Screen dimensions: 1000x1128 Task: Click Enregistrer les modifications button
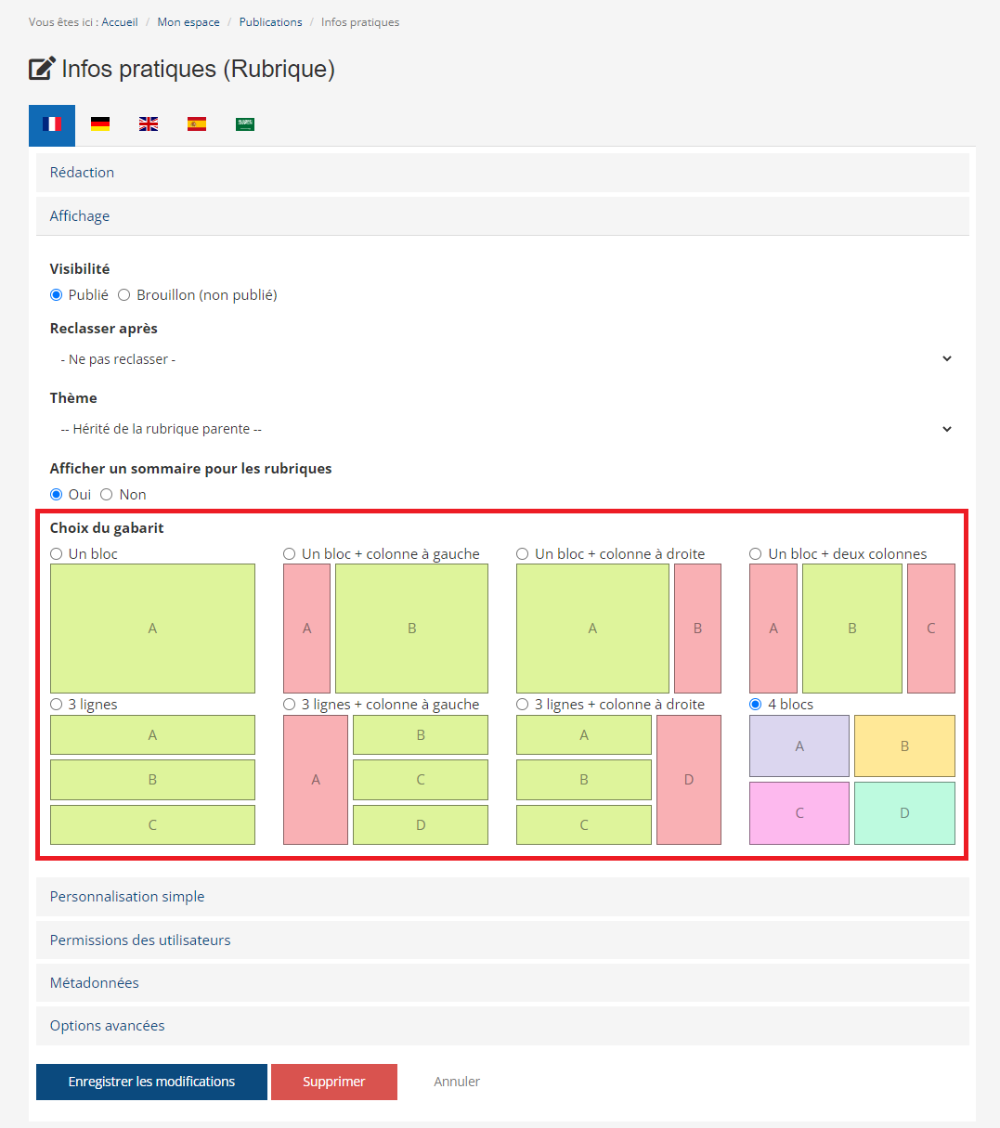point(151,1082)
